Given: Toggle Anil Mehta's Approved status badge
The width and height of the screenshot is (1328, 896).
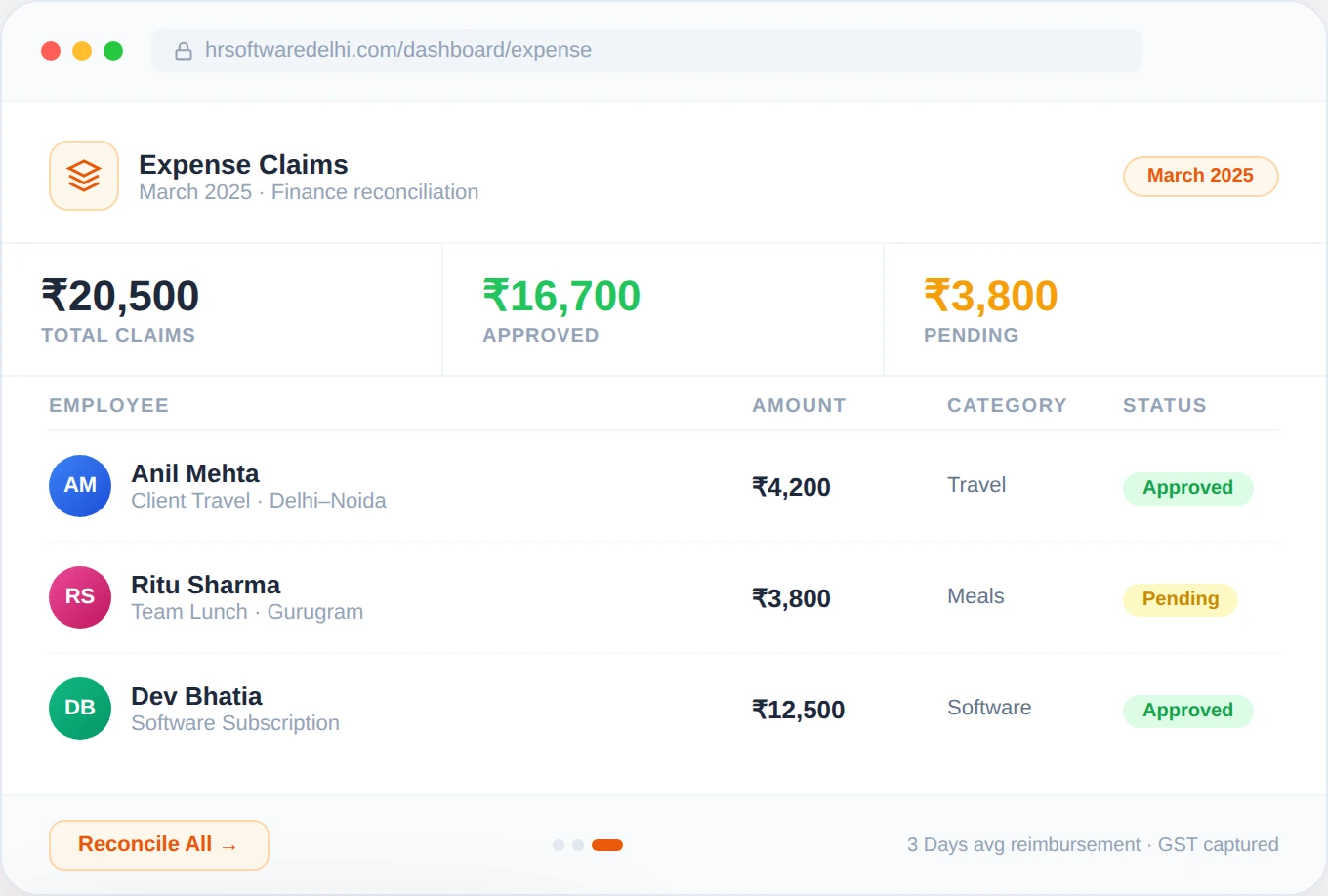Looking at the screenshot, I should 1187,488.
